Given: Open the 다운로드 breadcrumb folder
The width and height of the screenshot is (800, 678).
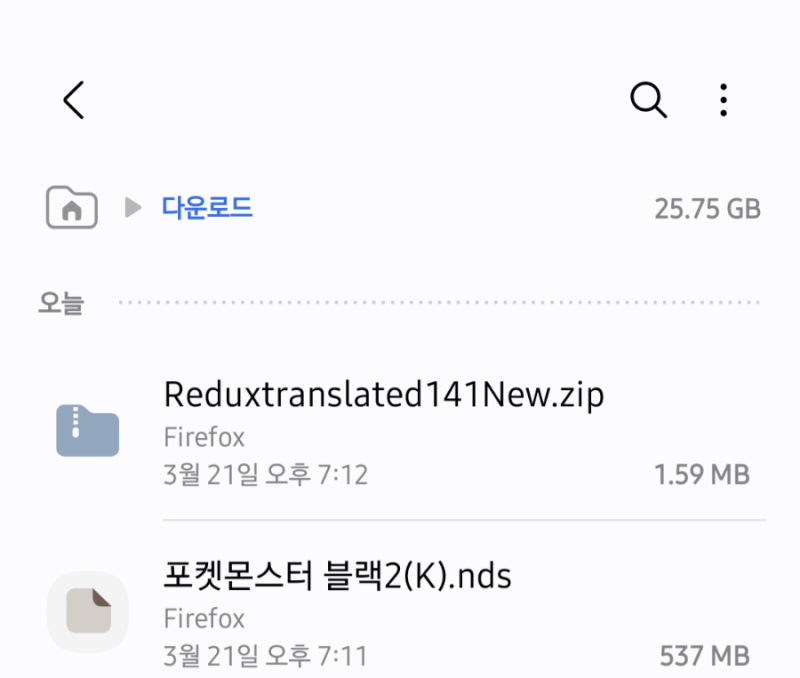Looking at the screenshot, I should click(207, 208).
